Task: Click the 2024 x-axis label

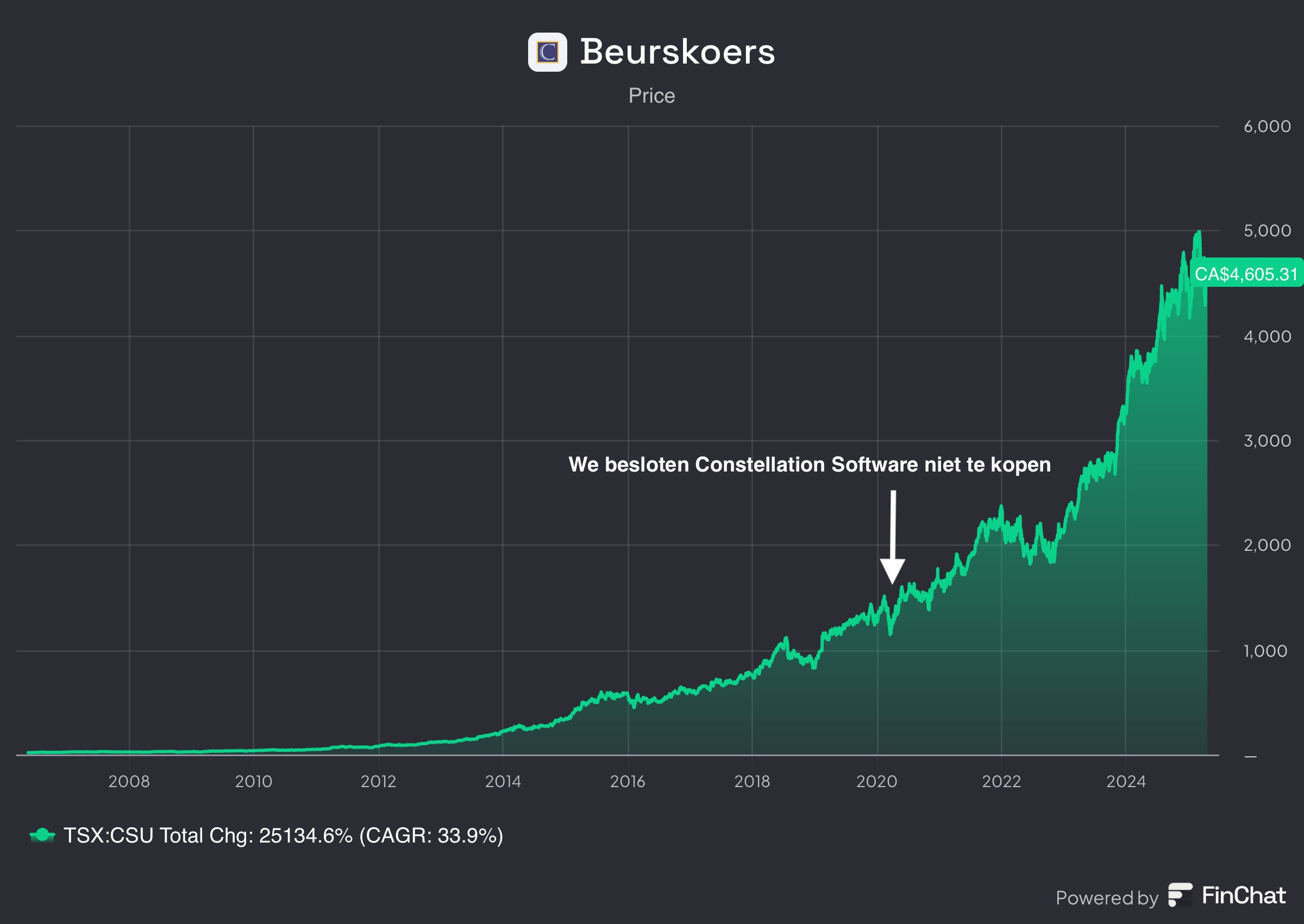Action: [x=1125, y=781]
